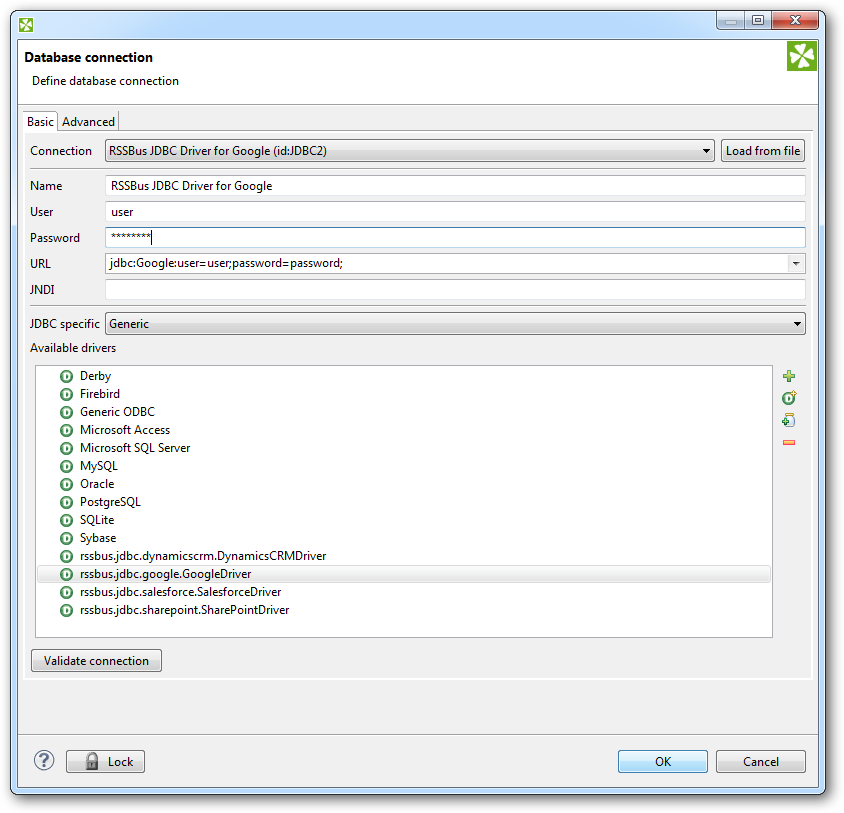The height and width of the screenshot is (813, 844).
Task: Click into the JNDI input field
Action: [x=454, y=290]
